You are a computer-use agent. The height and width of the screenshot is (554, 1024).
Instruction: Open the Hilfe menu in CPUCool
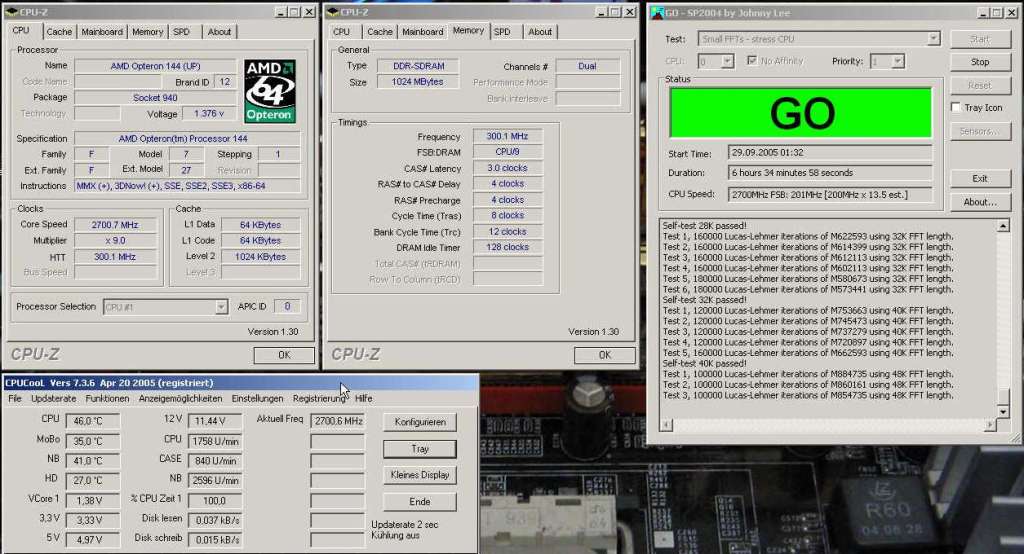(x=364, y=399)
